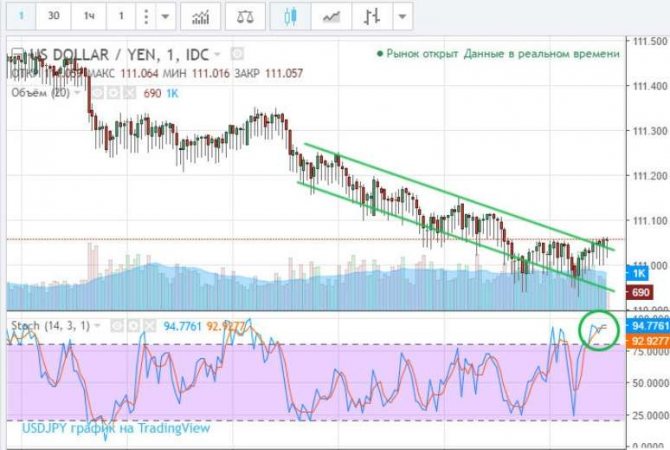This screenshot has width=670, height=450.
Task: Open Stoch indicator settings
Action: click(x=131, y=325)
